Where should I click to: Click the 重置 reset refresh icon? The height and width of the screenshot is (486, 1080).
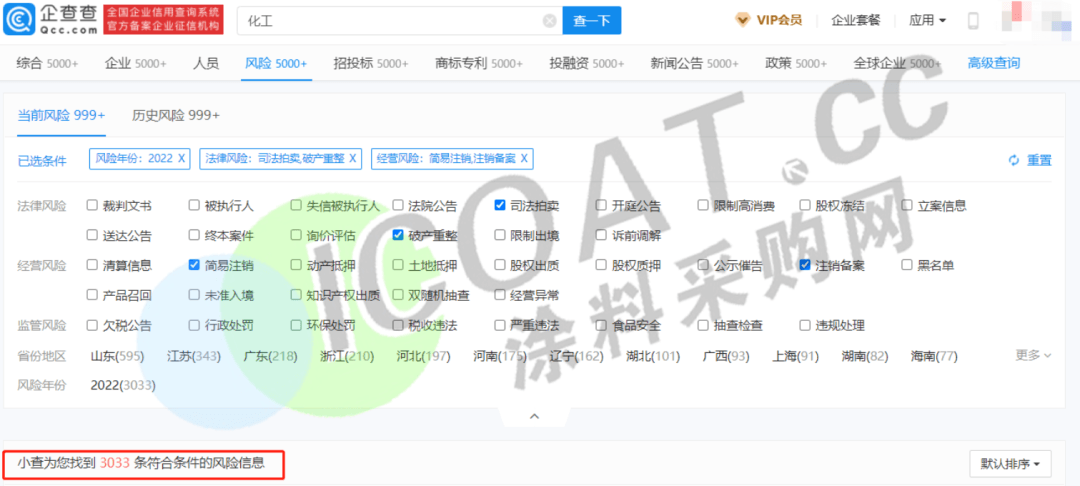(1013, 160)
